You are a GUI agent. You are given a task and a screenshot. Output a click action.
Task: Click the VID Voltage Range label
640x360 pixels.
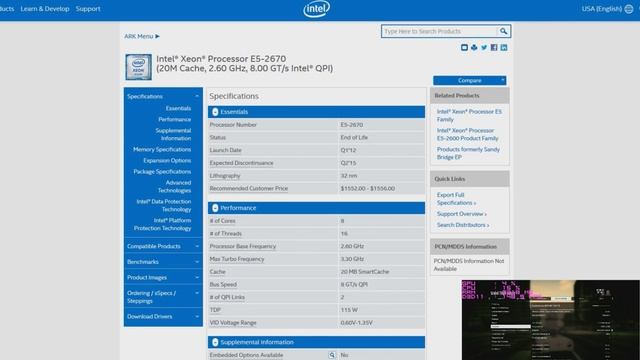[233, 323]
